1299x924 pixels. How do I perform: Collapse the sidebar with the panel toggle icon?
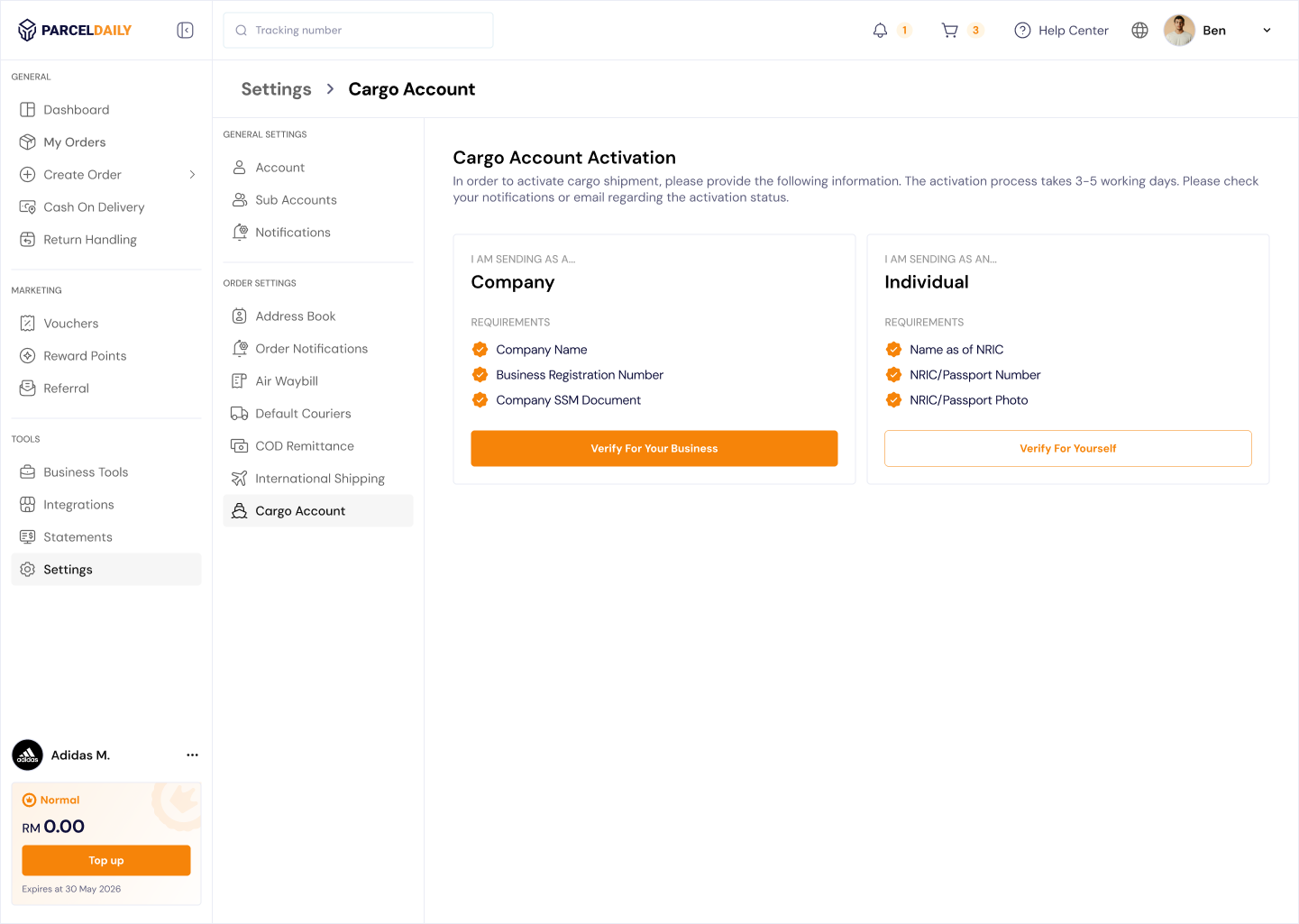(x=185, y=31)
